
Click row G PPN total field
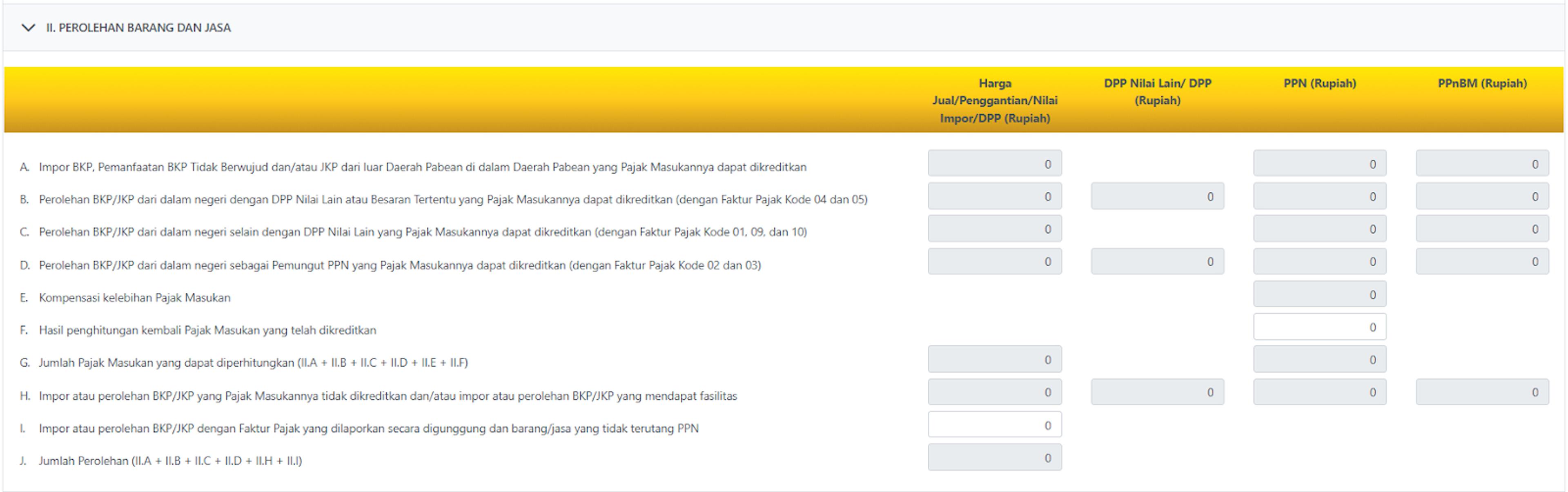click(1320, 359)
